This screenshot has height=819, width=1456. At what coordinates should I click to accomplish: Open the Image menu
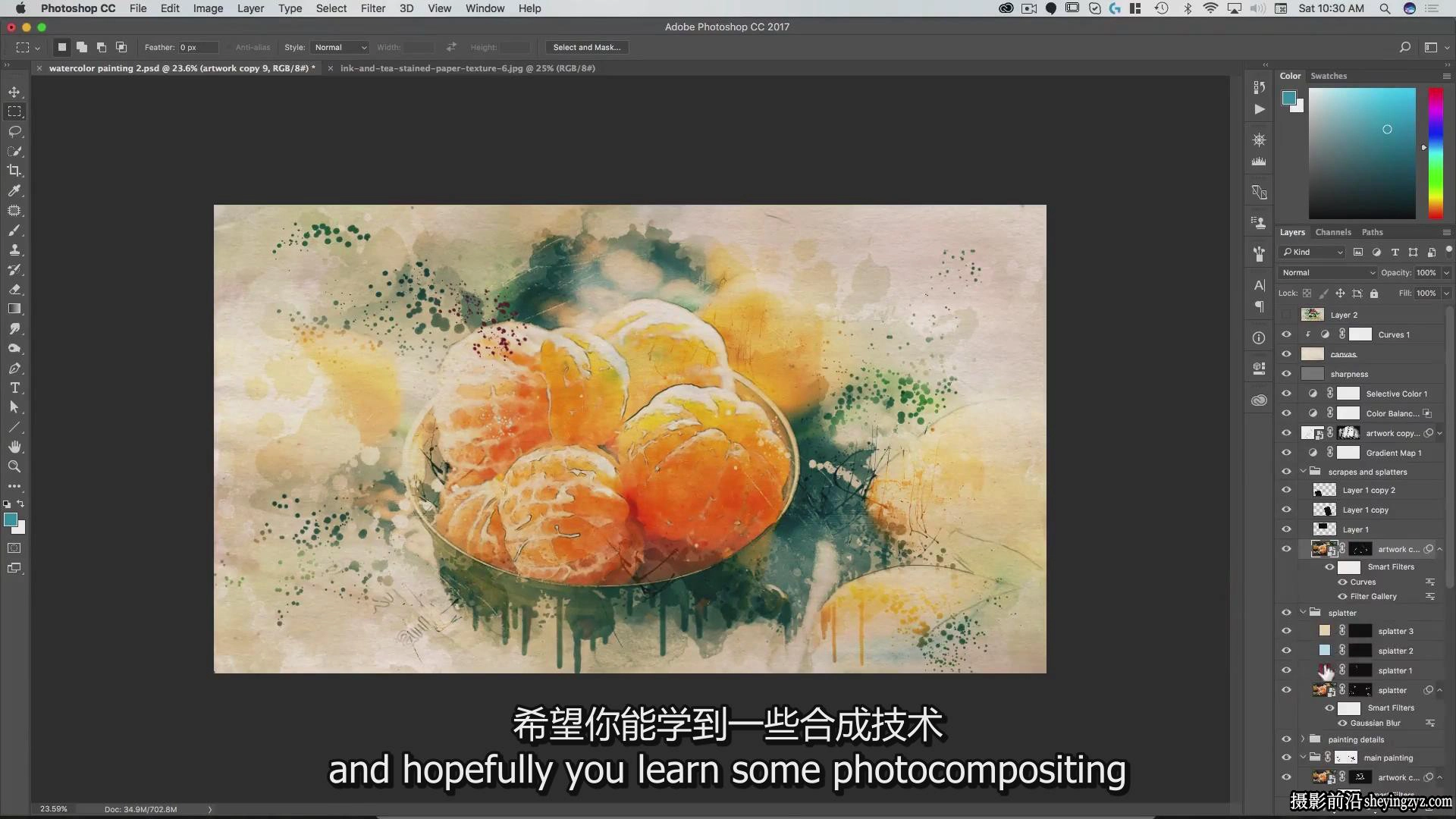(x=208, y=8)
